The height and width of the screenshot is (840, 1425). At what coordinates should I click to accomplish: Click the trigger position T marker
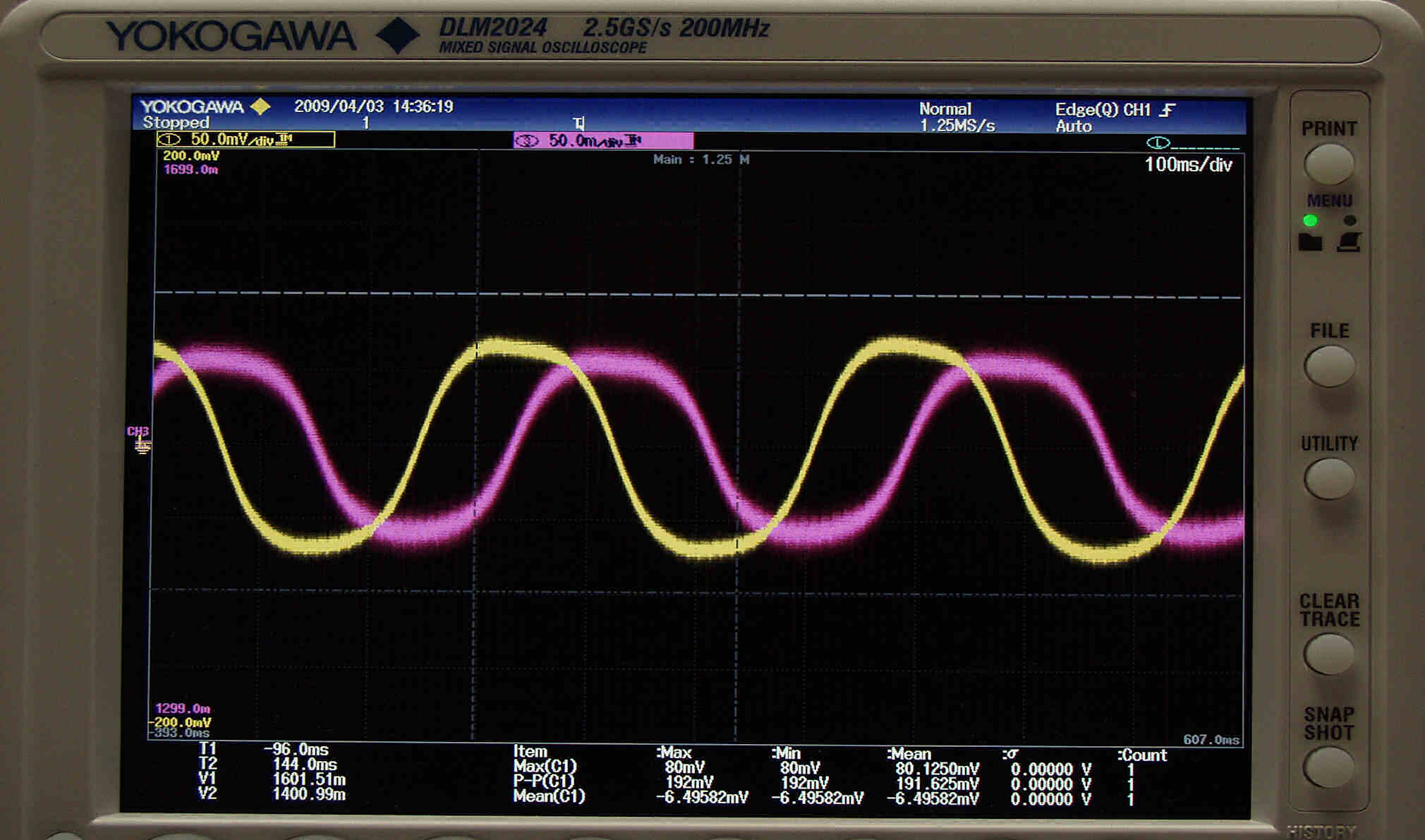(x=579, y=123)
